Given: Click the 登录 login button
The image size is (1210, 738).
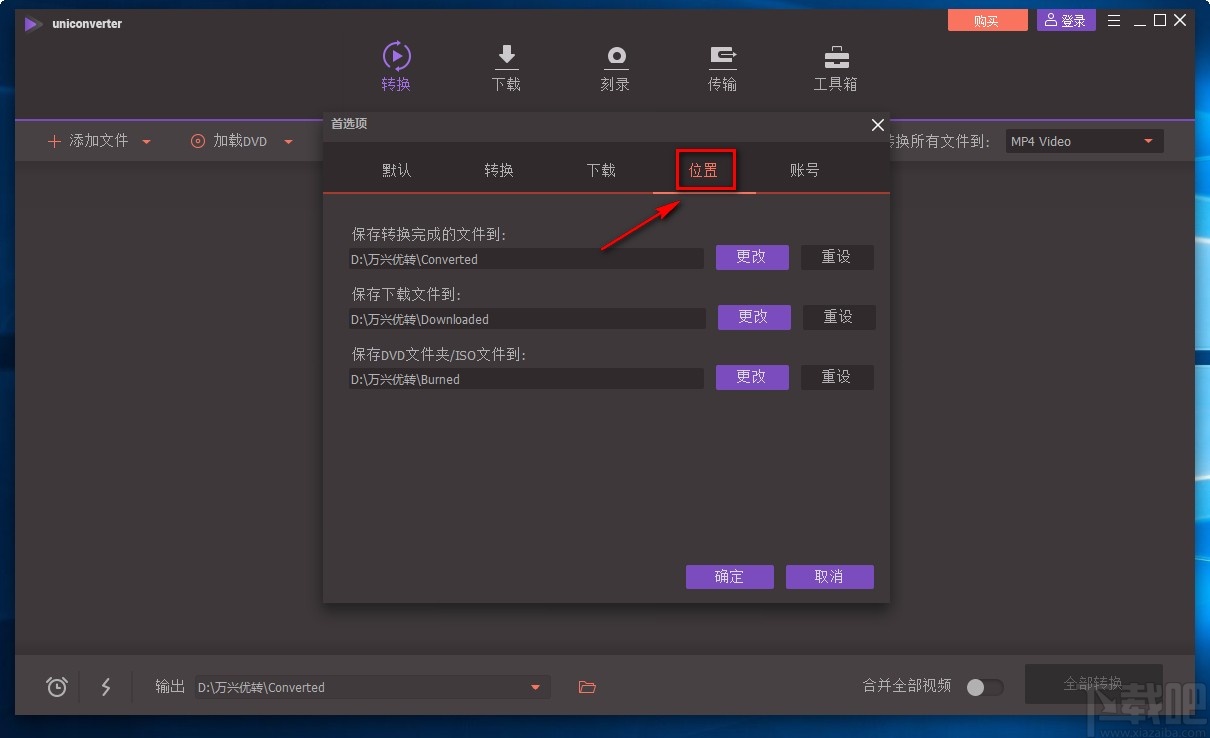Looking at the screenshot, I should pos(1065,19).
